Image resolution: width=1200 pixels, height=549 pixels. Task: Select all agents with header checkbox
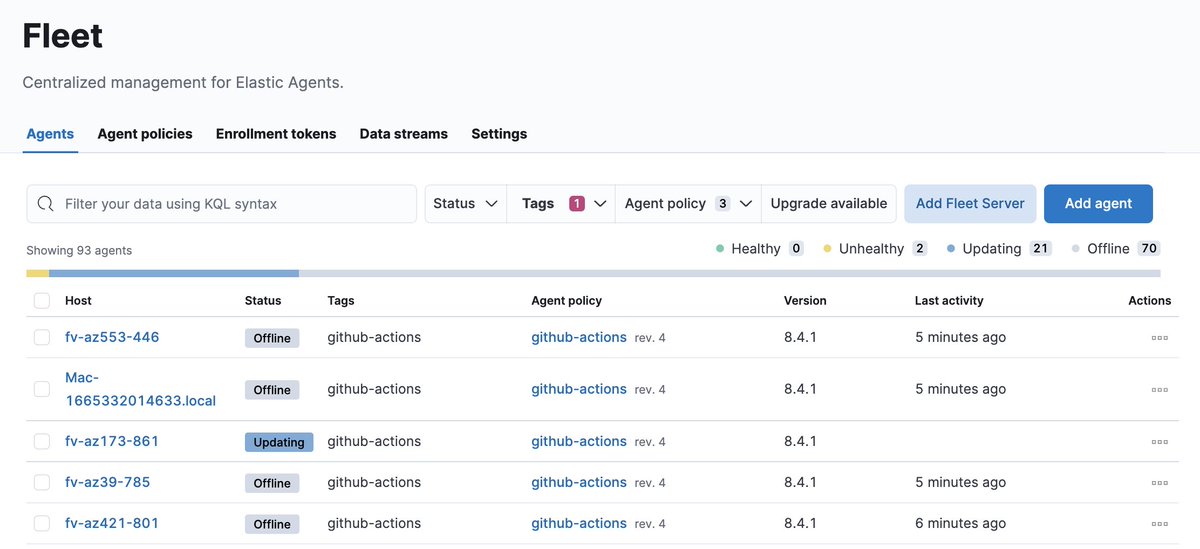click(42, 300)
